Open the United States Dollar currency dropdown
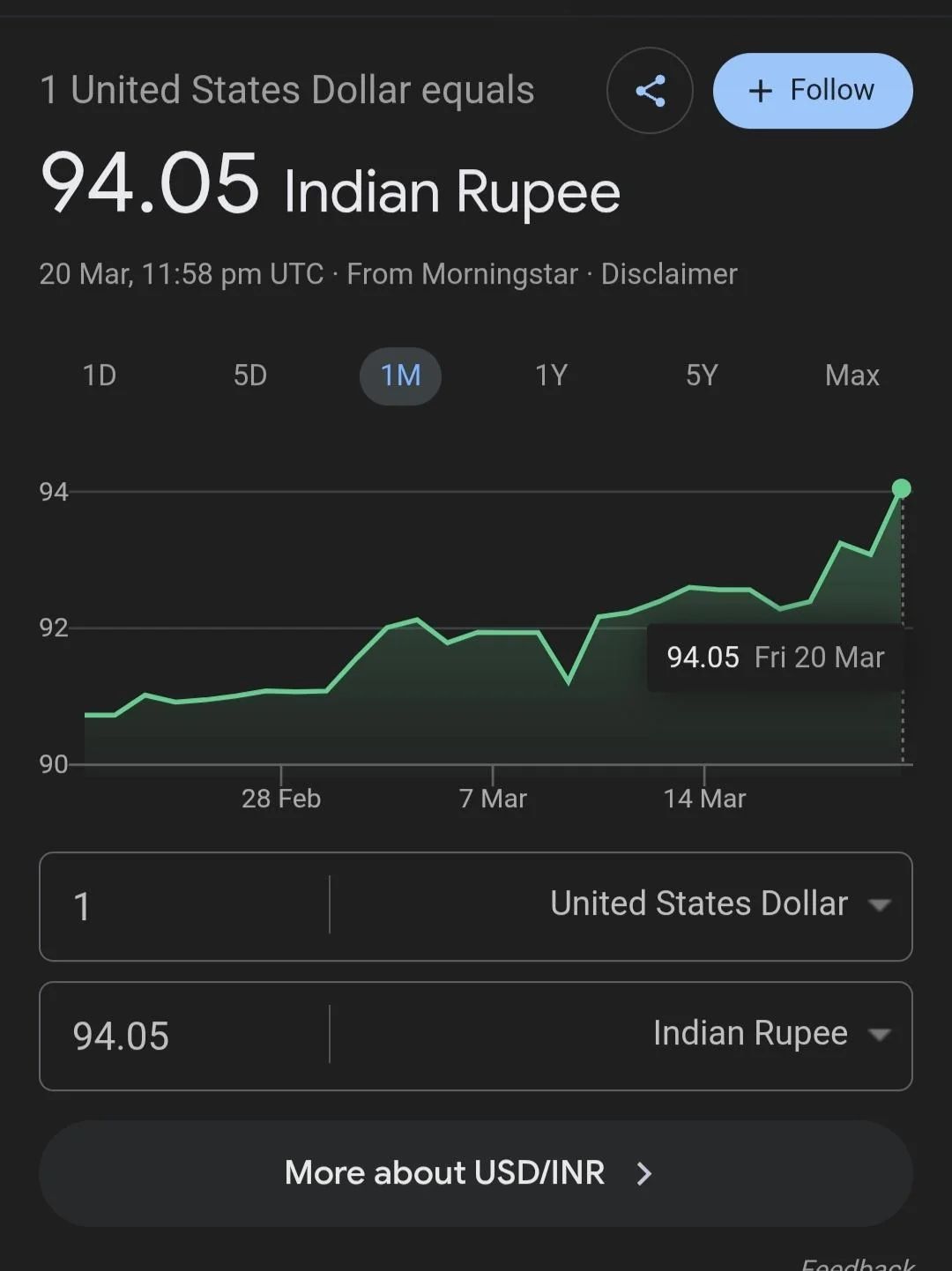The image size is (952, 1271). (x=698, y=904)
